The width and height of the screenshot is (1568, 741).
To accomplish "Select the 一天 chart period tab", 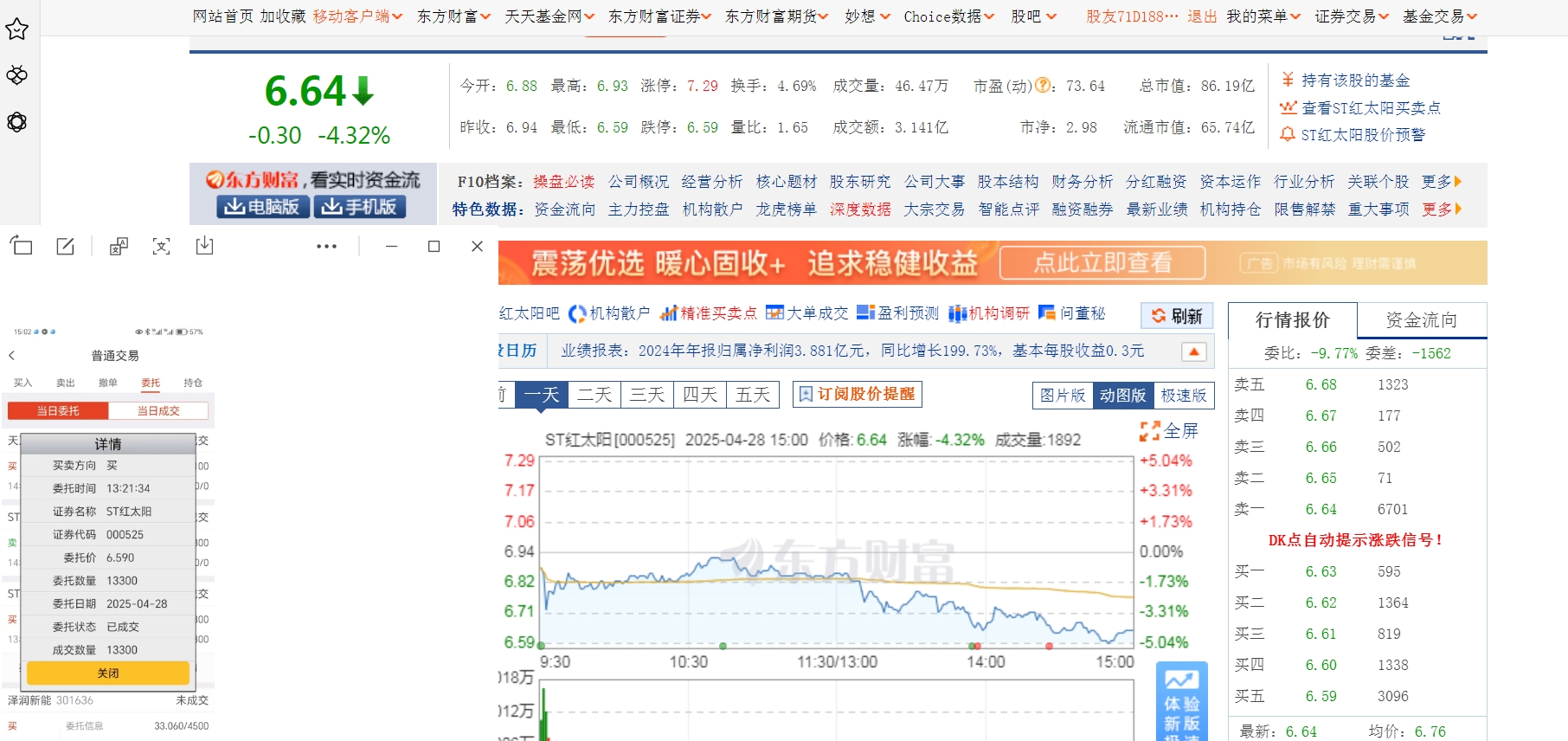I will pos(542,395).
